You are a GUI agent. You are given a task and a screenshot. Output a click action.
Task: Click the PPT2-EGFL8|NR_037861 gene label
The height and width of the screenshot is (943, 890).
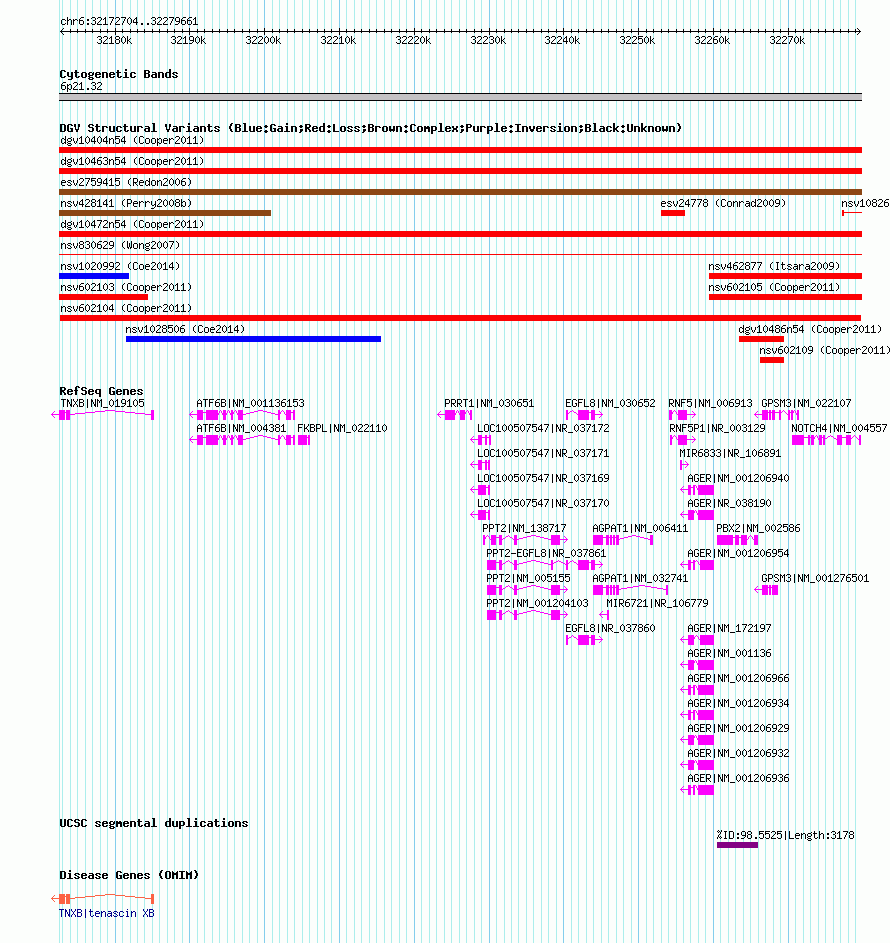(x=546, y=553)
